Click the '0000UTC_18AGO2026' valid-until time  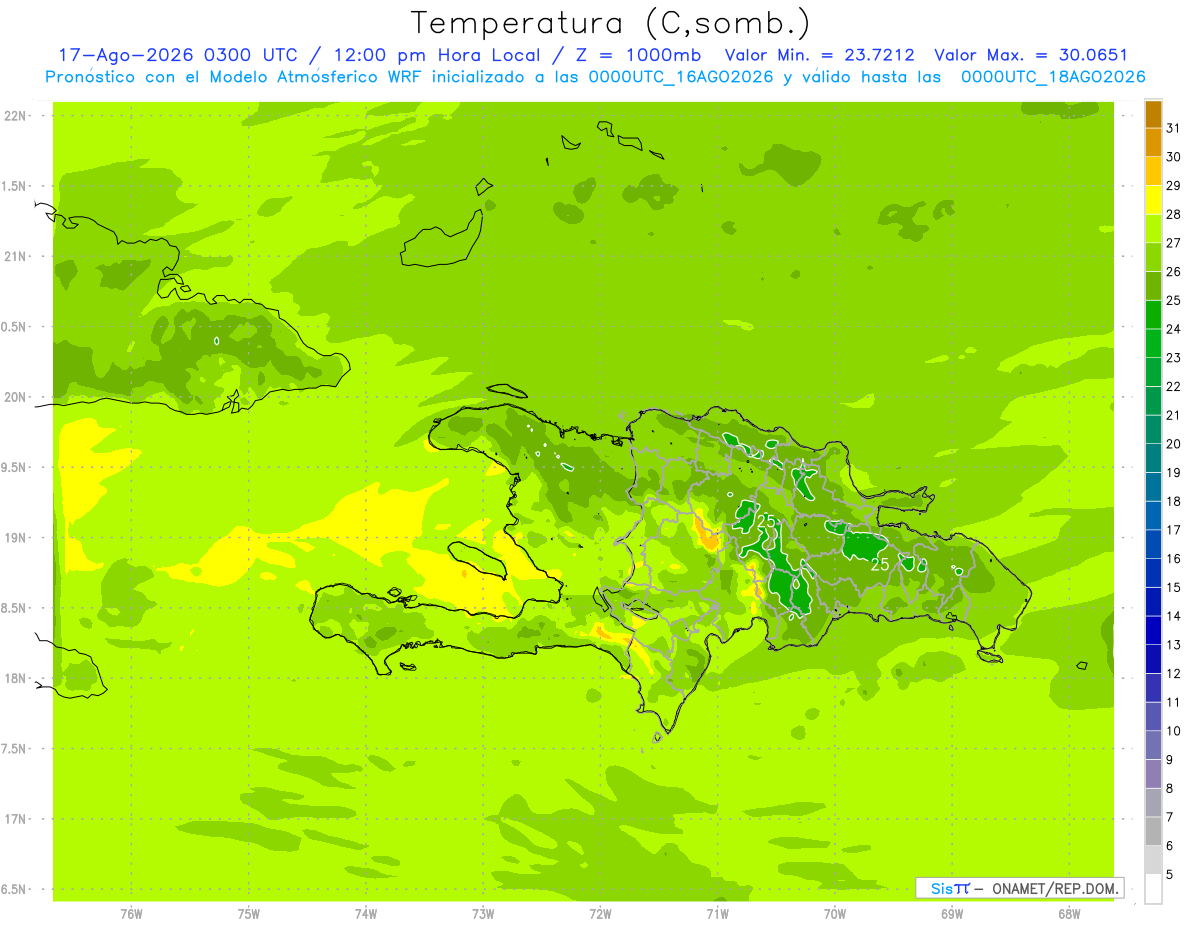(x=1053, y=77)
